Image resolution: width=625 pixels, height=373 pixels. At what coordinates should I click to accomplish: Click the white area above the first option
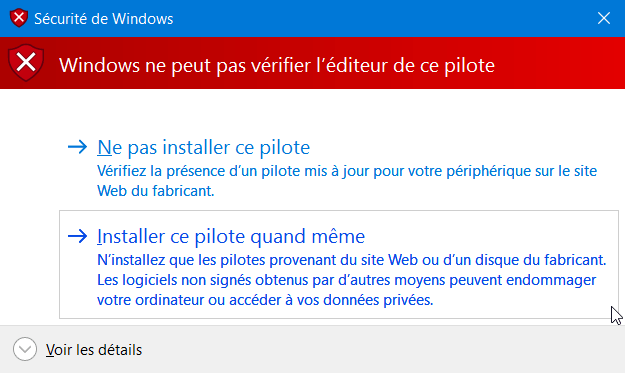pyautogui.click(x=312, y=113)
